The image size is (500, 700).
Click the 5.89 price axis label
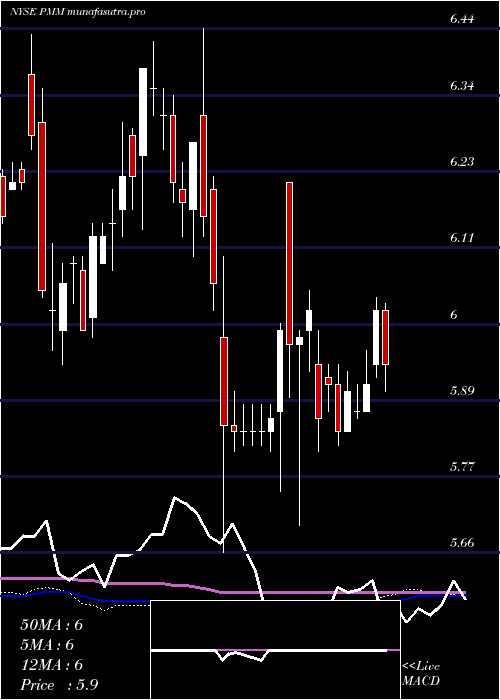461,391
